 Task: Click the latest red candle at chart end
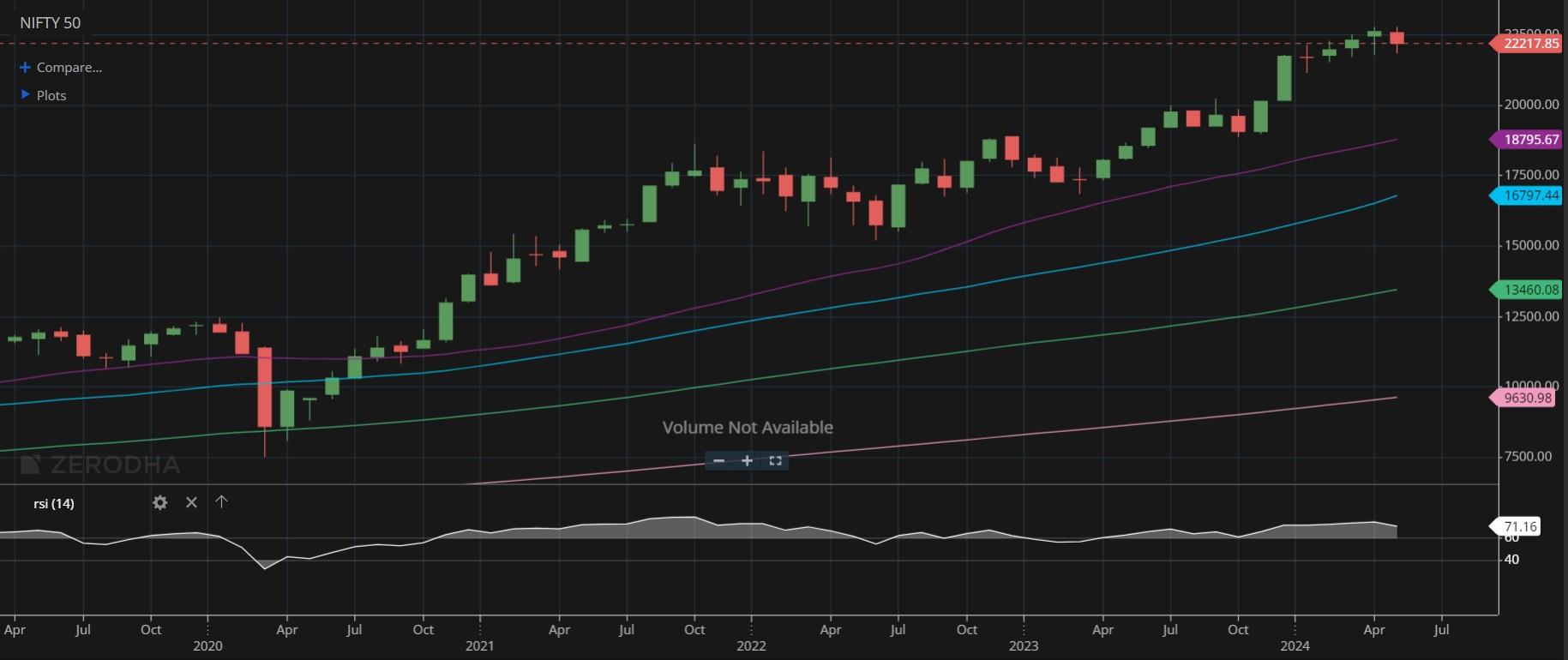tap(1397, 38)
